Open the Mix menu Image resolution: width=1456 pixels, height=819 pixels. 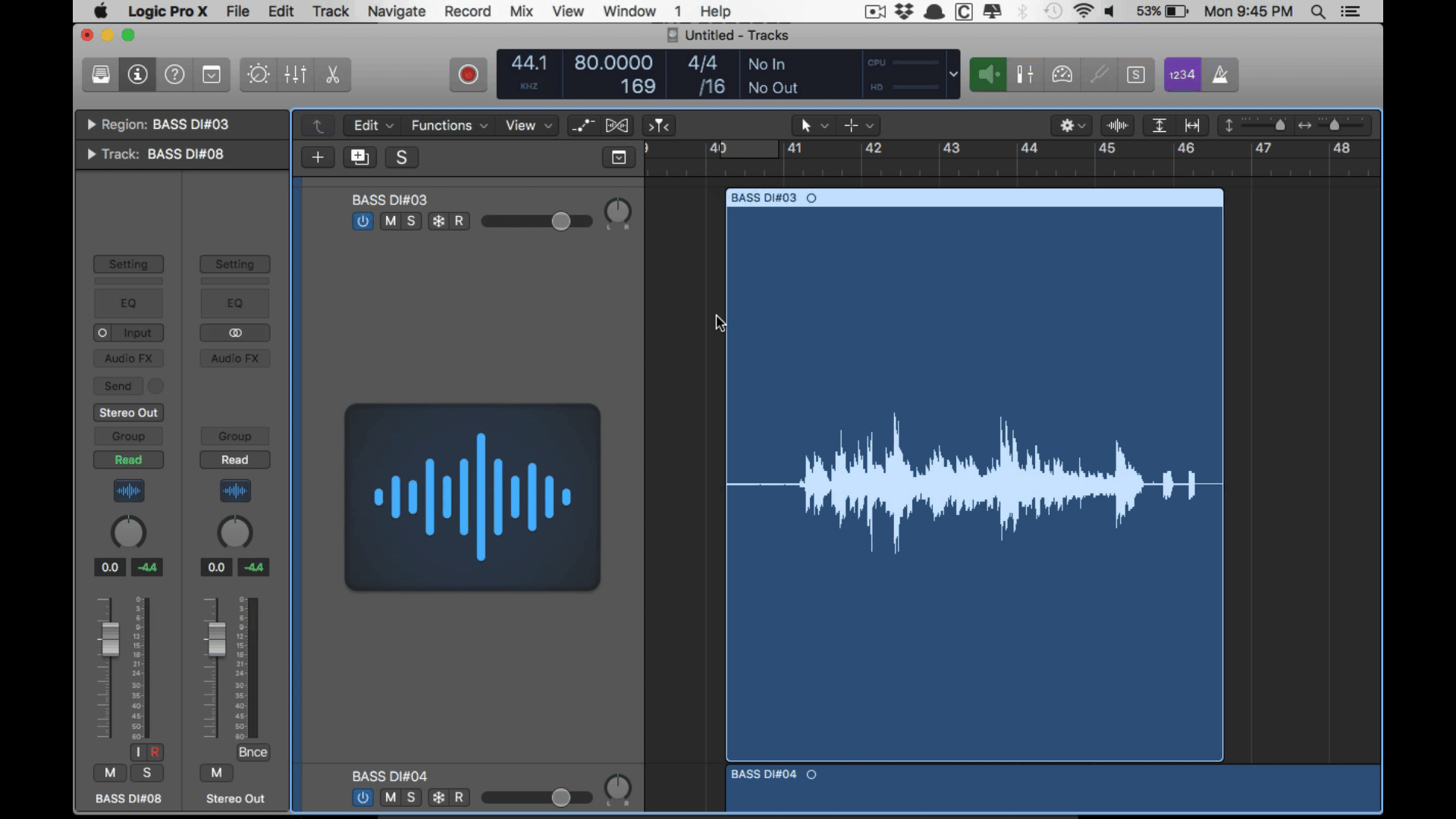point(521,11)
